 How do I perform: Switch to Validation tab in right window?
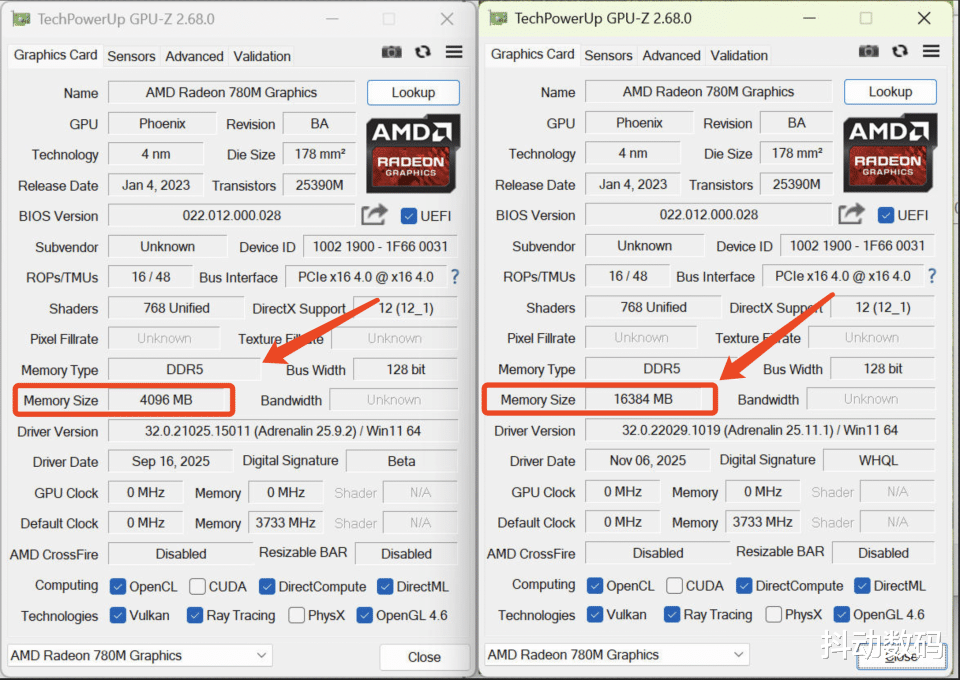pos(739,56)
